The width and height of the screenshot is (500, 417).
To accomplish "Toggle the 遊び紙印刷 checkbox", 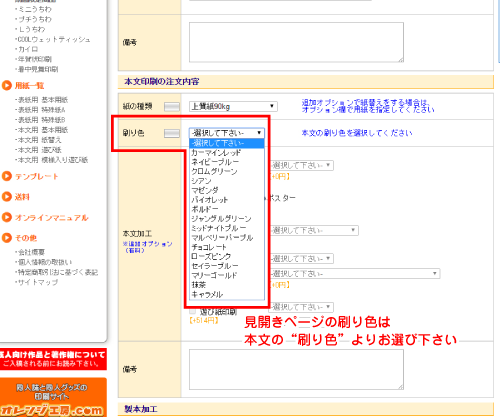I will click(x=193, y=312).
